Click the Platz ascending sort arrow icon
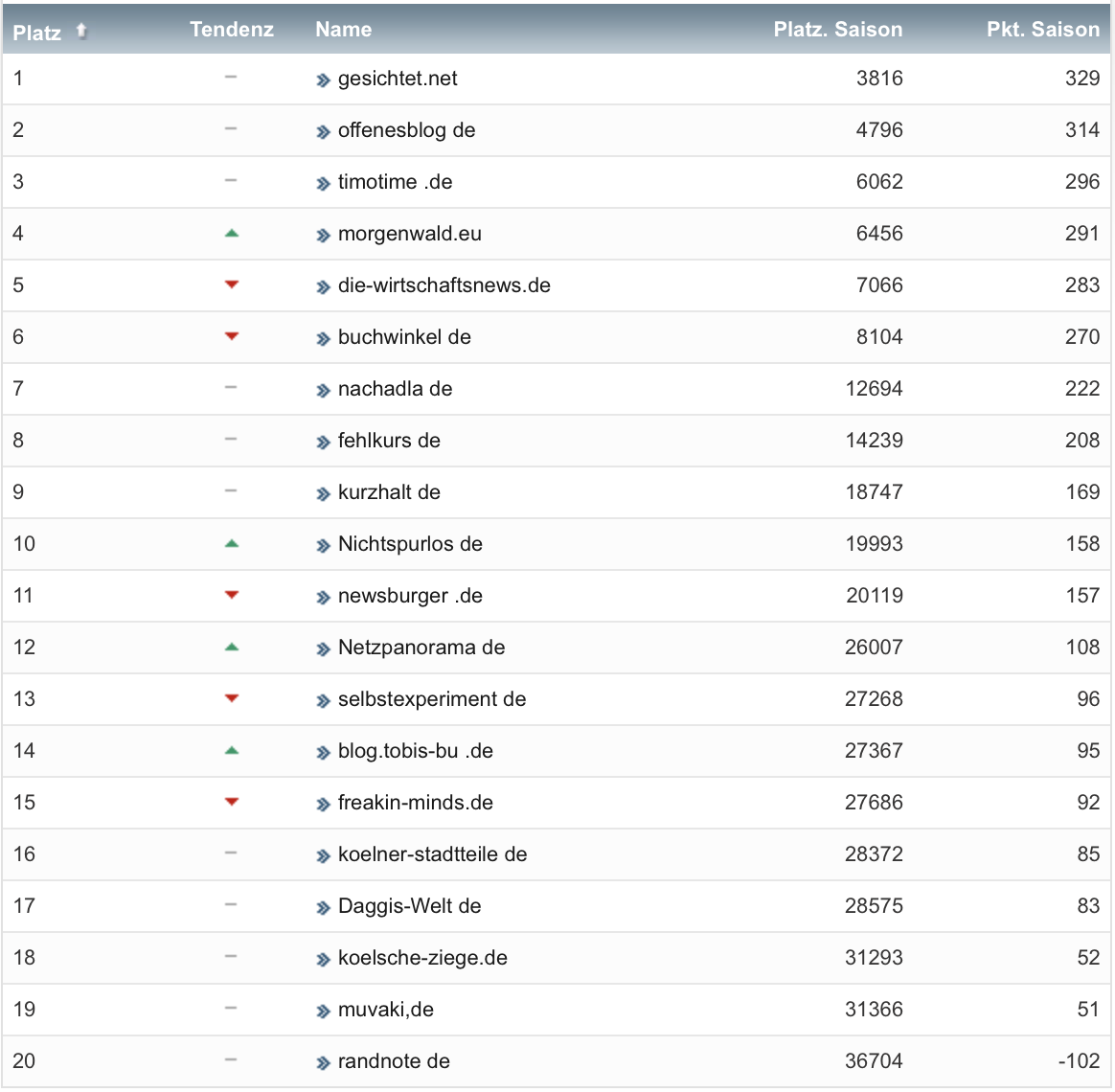The image size is (1115, 1092). point(81,31)
